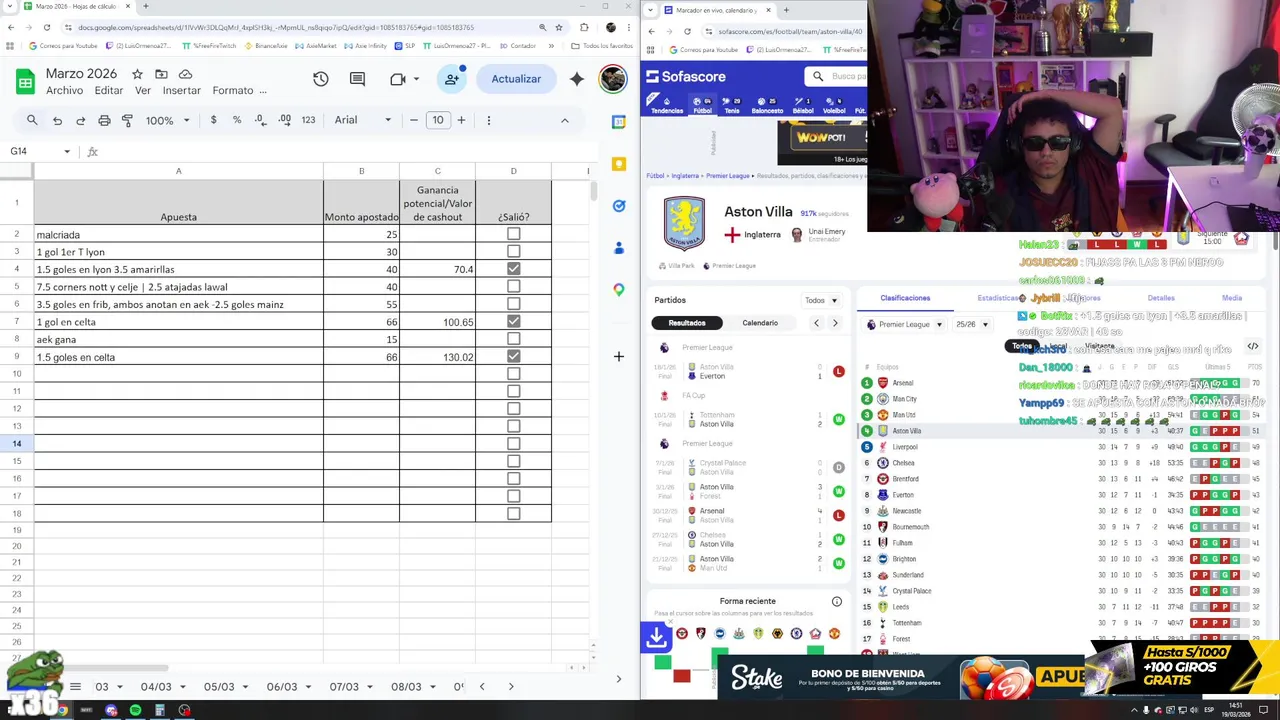1280x720 pixels.
Task: Click the Sofascore logo
Action: coord(686,76)
